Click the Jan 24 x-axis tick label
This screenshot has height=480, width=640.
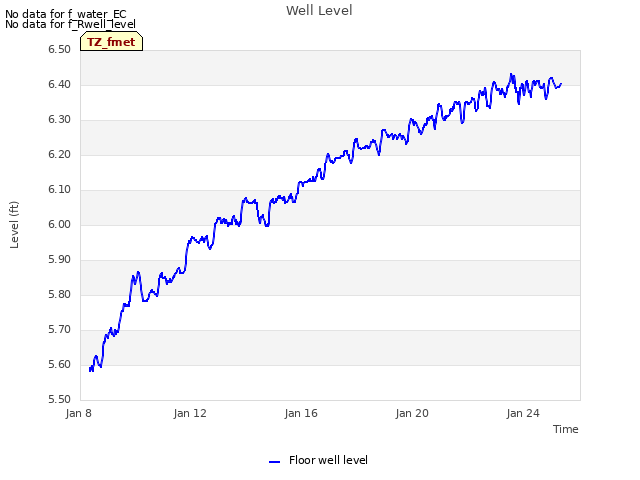pos(523,413)
